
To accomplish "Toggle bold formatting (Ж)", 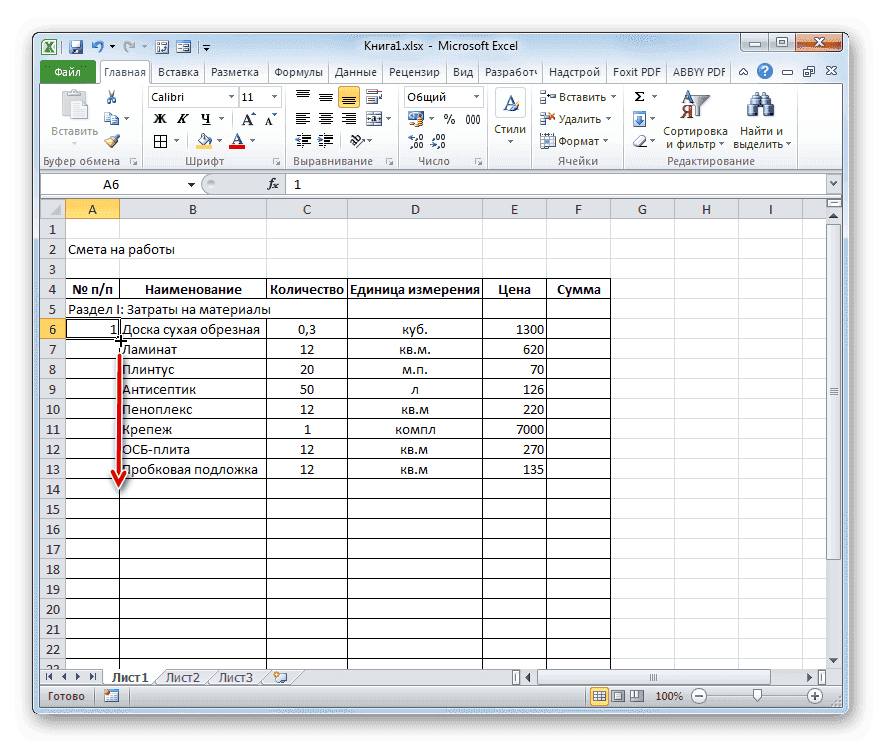I will (162, 118).
